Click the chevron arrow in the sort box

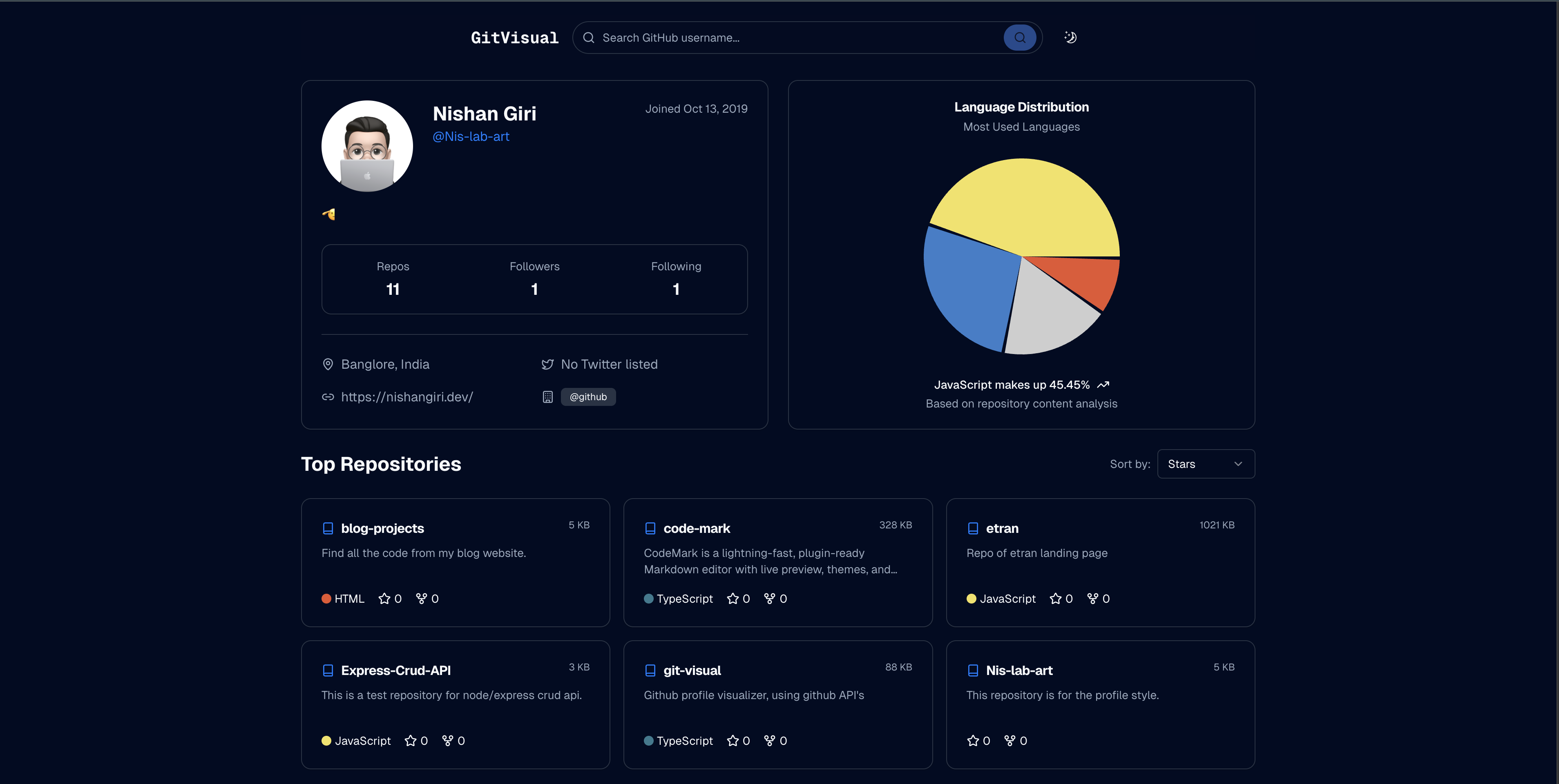pyautogui.click(x=1237, y=464)
